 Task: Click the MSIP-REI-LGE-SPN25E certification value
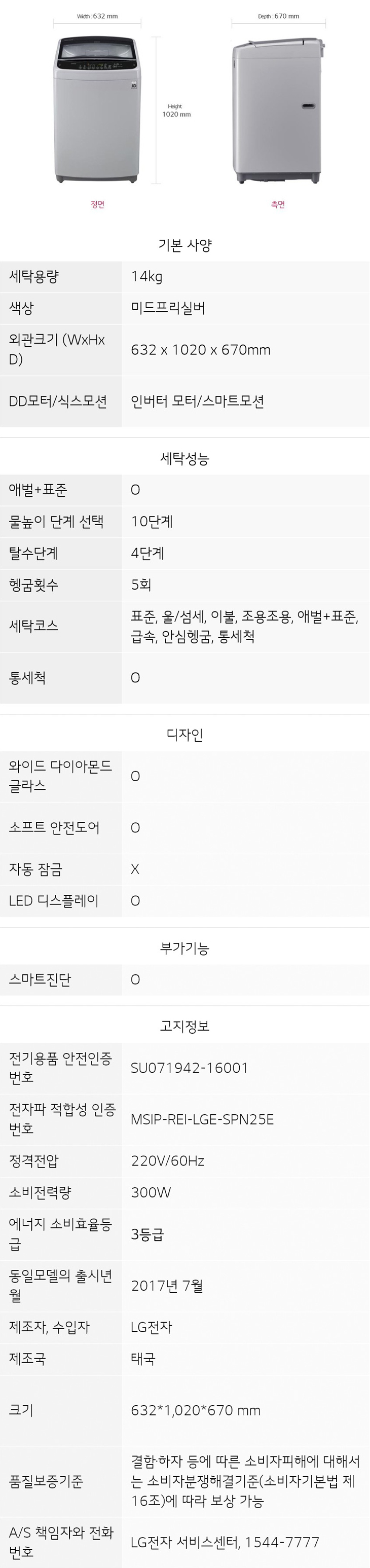202,1119
